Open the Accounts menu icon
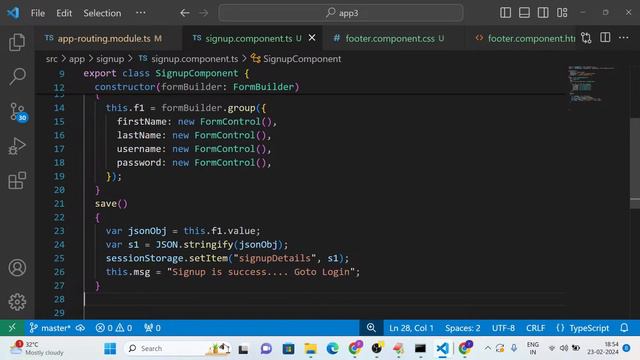Image resolution: width=640 pixels, height=360 pixels. (17, 268)
